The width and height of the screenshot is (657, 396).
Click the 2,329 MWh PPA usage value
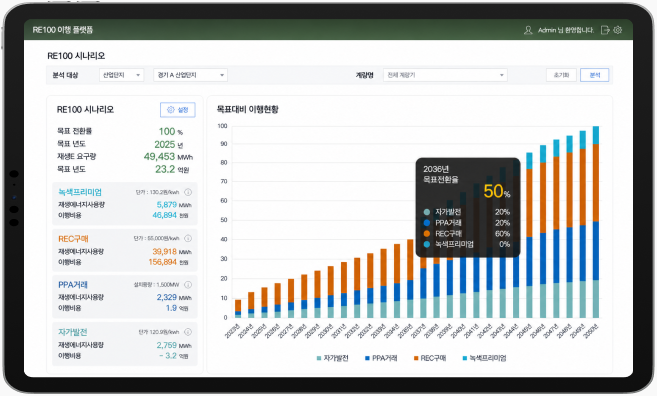(174, 298)
